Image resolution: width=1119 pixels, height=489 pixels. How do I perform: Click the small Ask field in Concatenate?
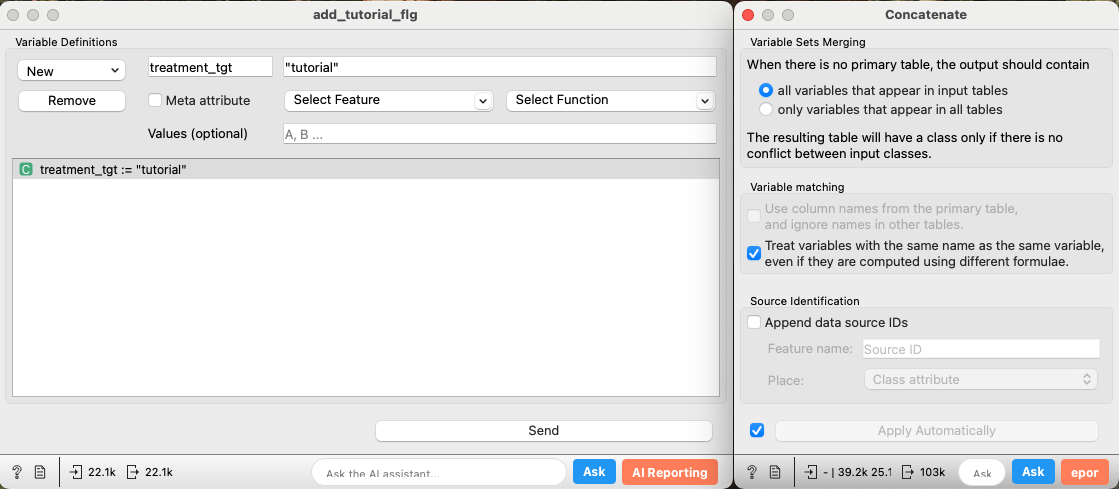click(x=982, y=473)
